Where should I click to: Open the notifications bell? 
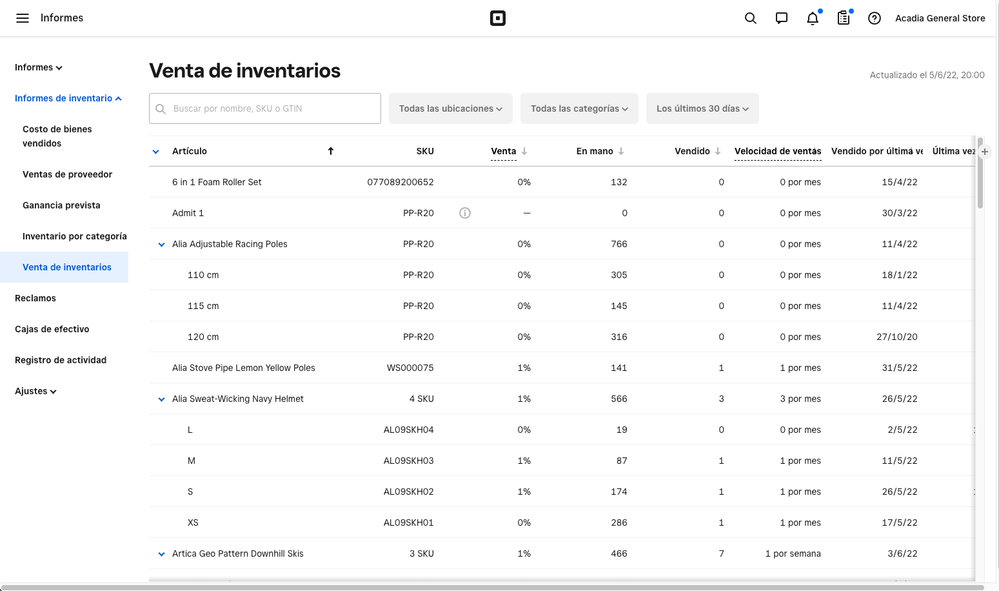click(812, 18)
